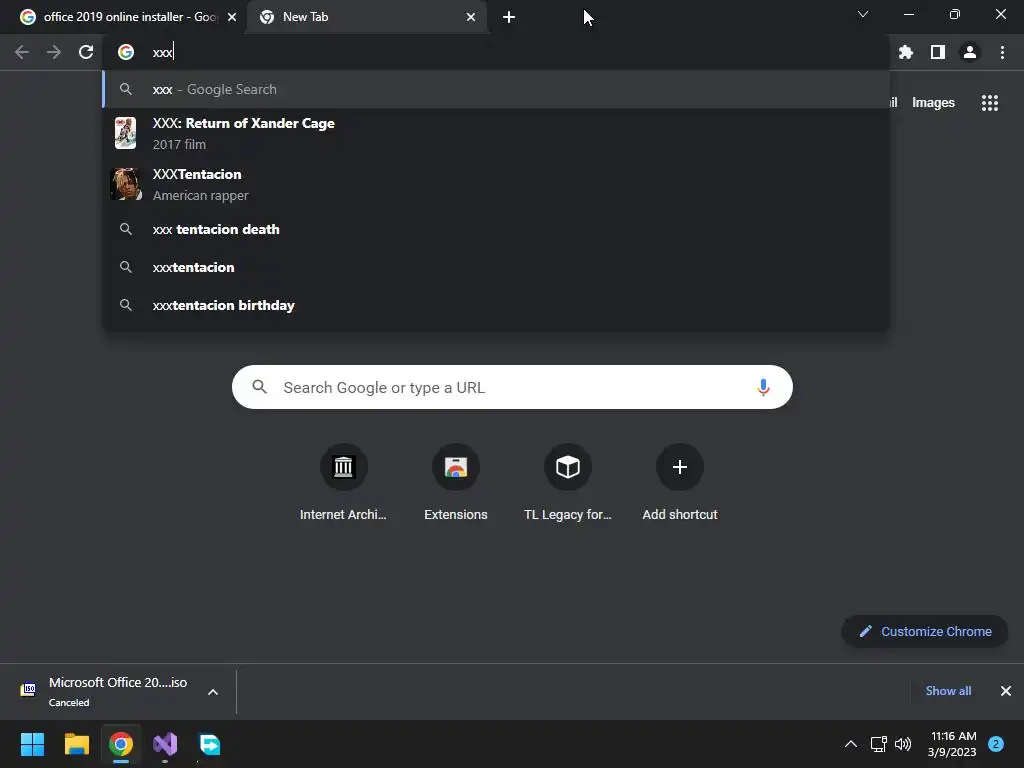Open the clock and date panel
This screenshot has height=768, width=1024.
pyautogui.click(x=952, y=744)
